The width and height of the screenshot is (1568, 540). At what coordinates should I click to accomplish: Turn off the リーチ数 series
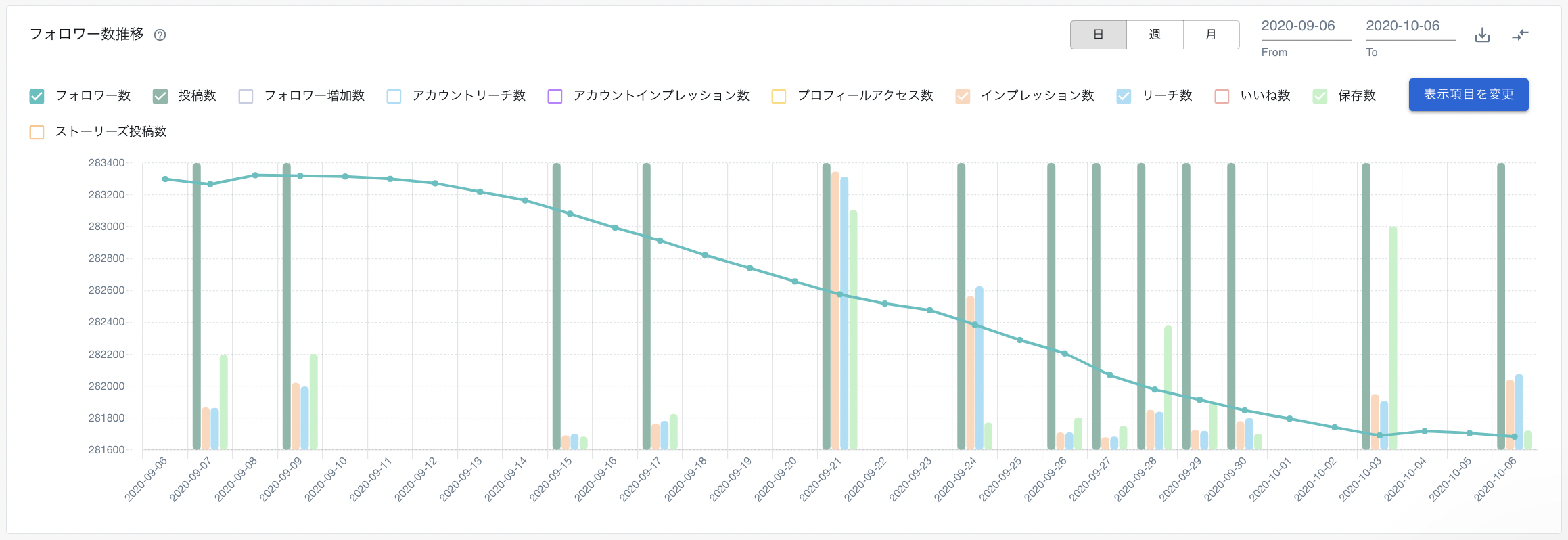[x=1124, y=96]
